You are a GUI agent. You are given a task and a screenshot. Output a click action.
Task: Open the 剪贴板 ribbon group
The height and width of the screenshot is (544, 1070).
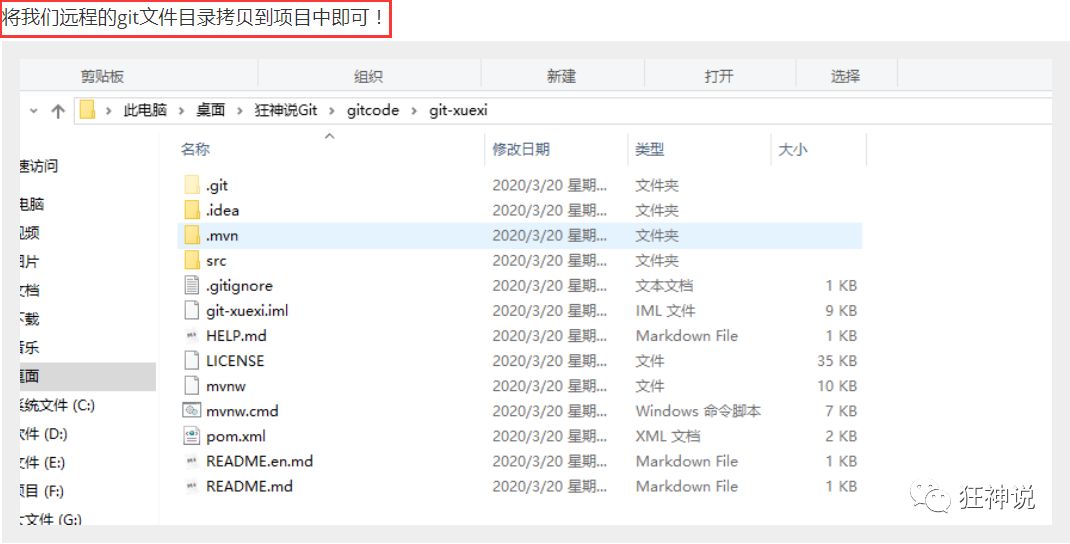pyautogui.click(x=102, y=76)
